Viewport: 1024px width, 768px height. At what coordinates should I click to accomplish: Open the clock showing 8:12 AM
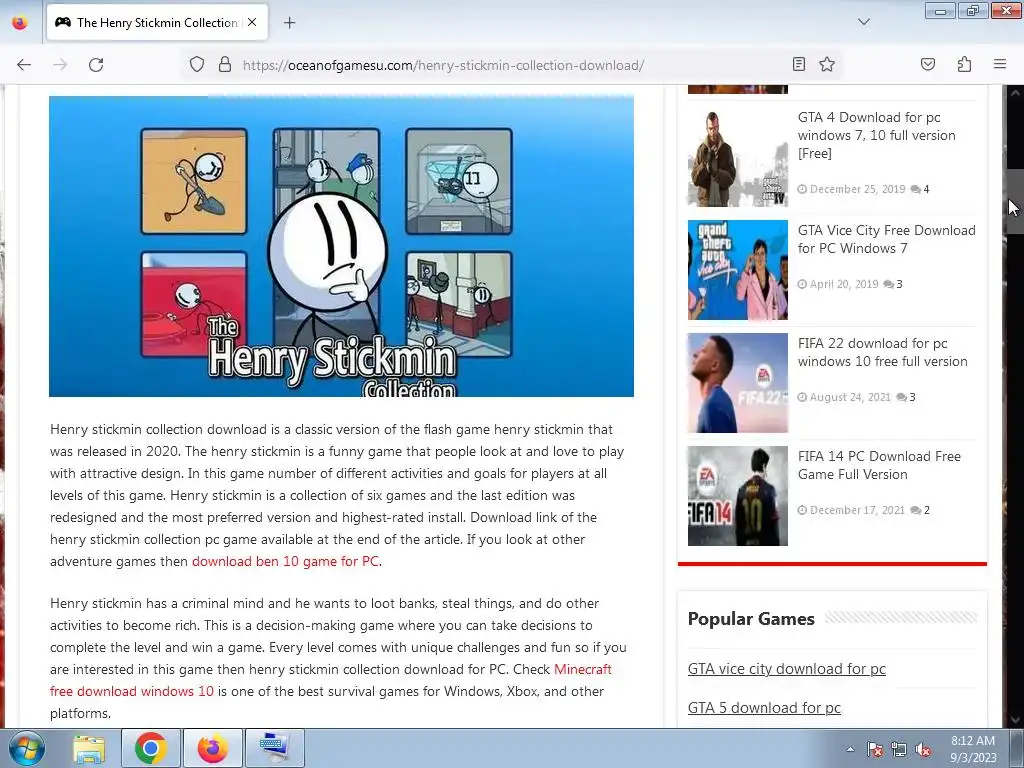point(973,749)
